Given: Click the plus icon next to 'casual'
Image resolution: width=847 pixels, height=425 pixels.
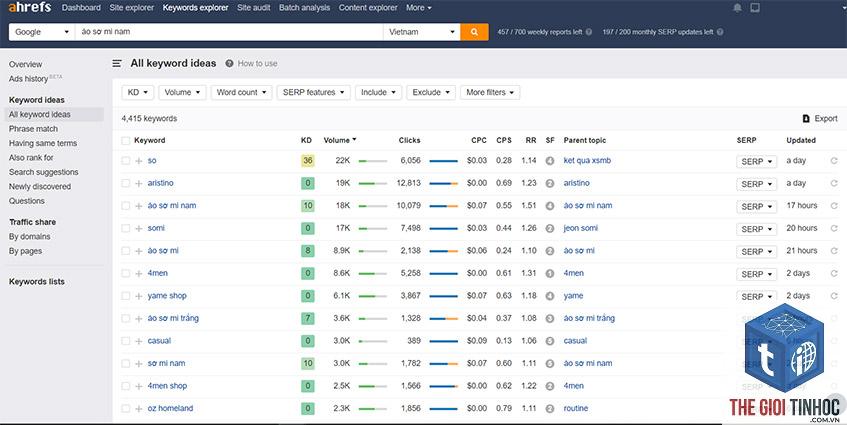Looking at the screenshot, I should tap(139, 341).
